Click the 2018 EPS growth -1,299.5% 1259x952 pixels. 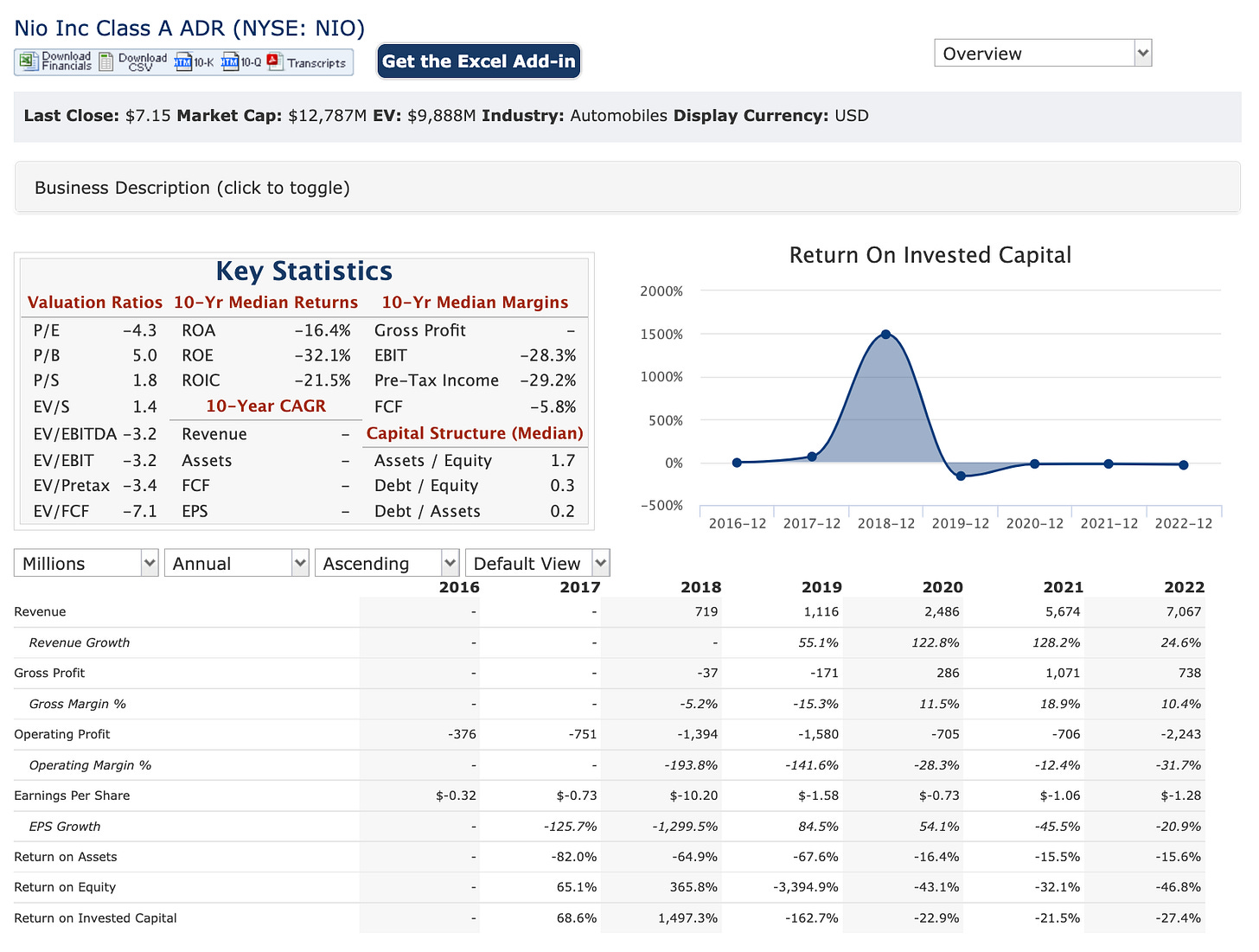(x=685, y=827)
